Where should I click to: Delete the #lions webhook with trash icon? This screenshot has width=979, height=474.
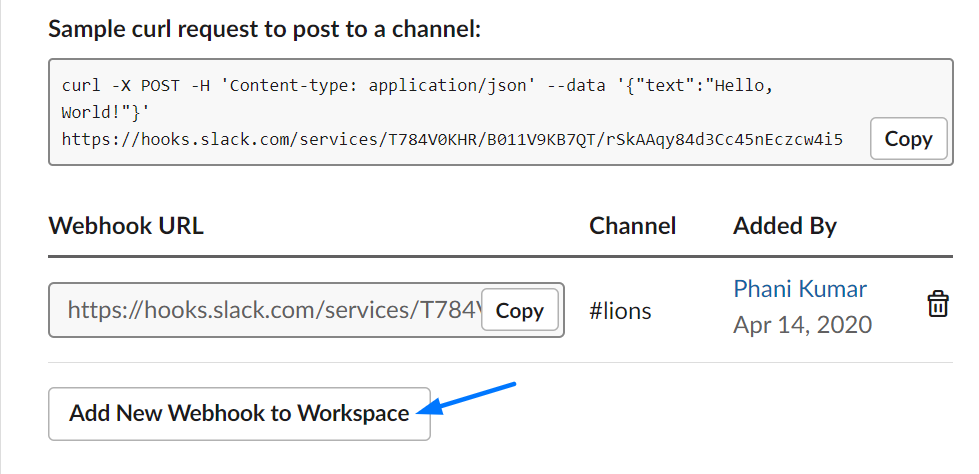click(937, 304)
